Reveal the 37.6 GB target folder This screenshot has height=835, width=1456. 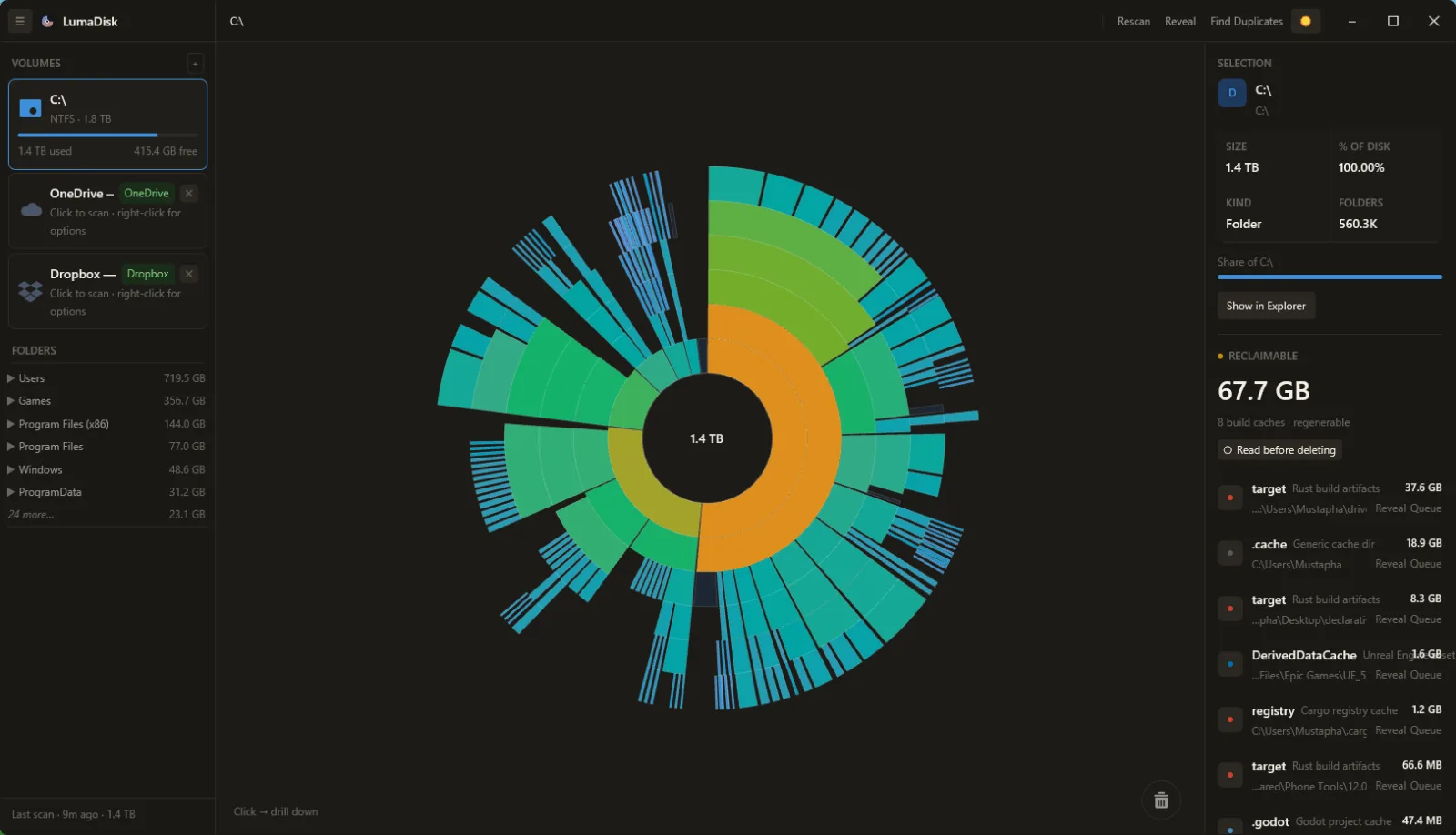[x=1390, y=508]
